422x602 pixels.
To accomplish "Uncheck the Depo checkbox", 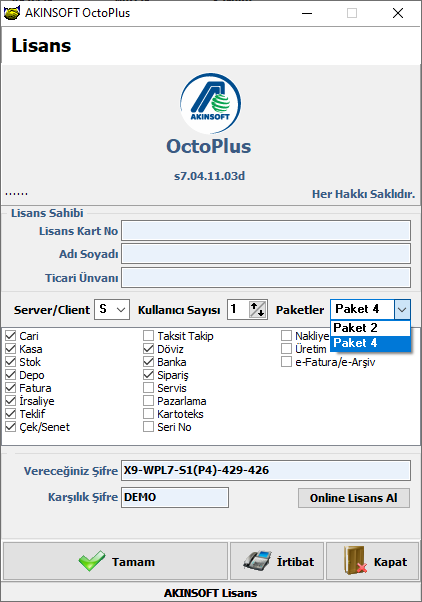I will [x=10, y=375].
